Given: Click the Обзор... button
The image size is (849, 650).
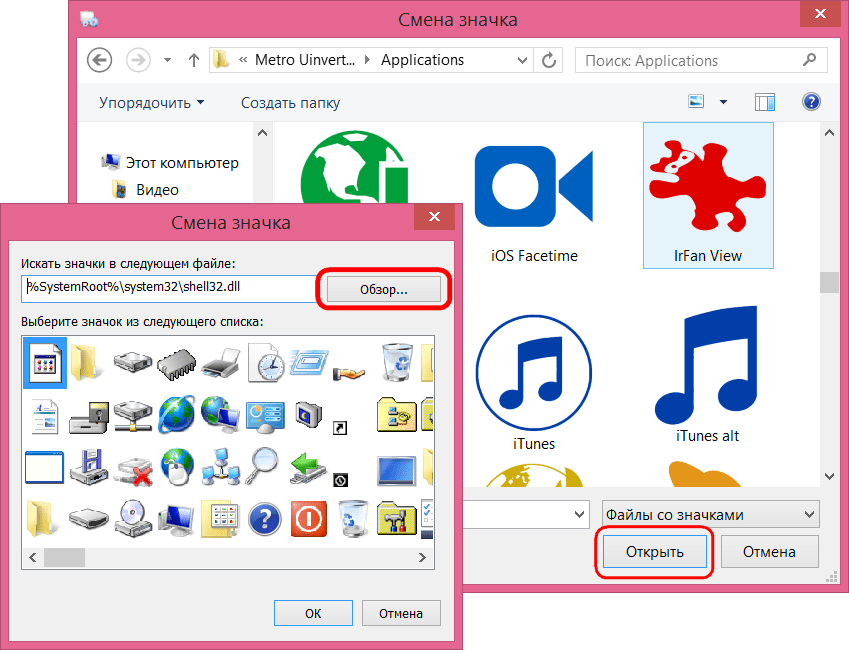Looking at the screenshot, I should coord(383,290).
